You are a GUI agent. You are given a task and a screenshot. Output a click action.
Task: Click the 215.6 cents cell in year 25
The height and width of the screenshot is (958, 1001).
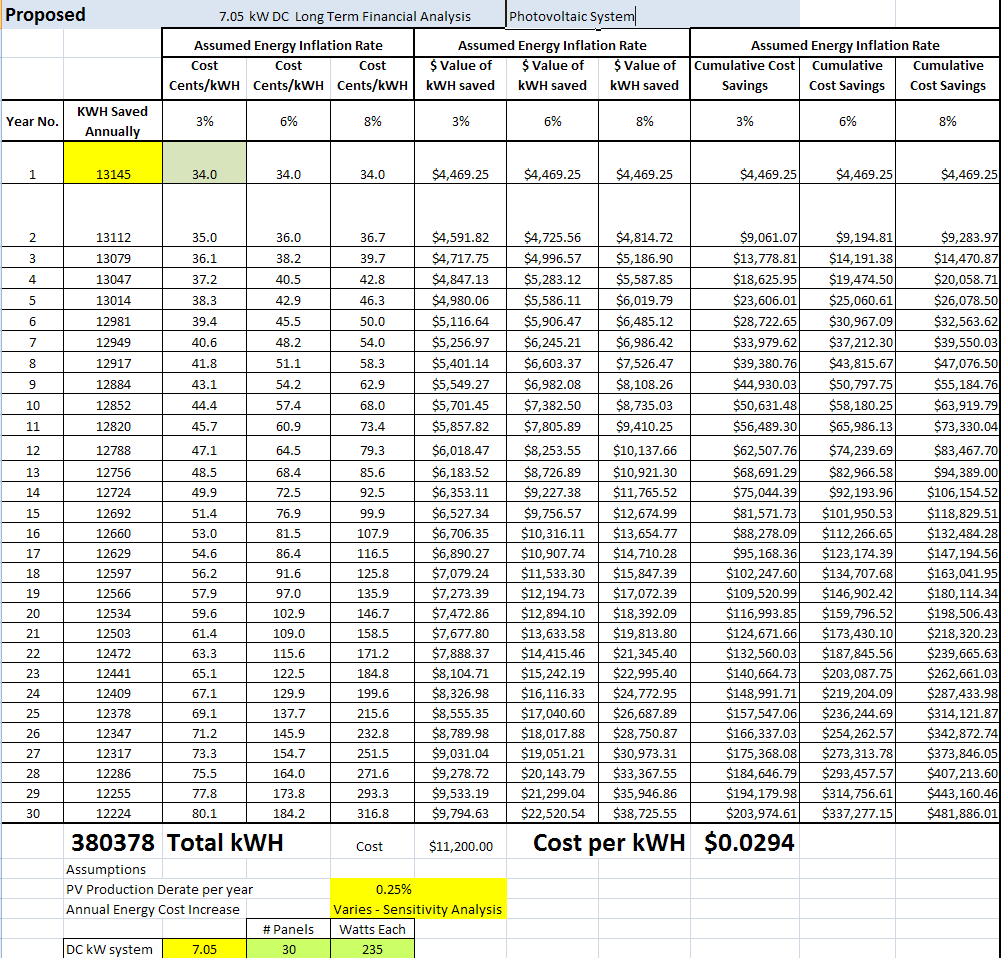[x=372, y=713]
